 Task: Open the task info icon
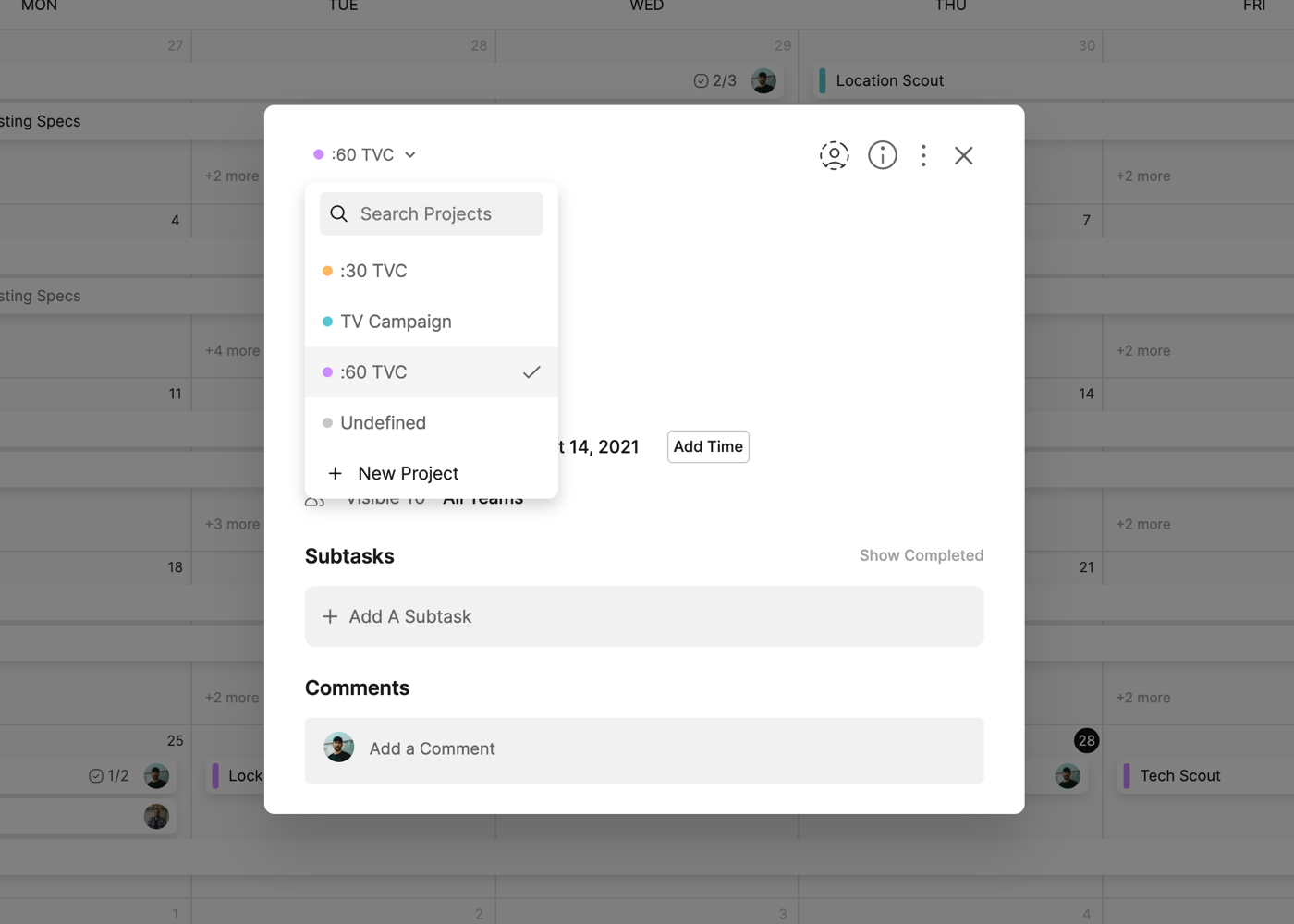point(883,155)
